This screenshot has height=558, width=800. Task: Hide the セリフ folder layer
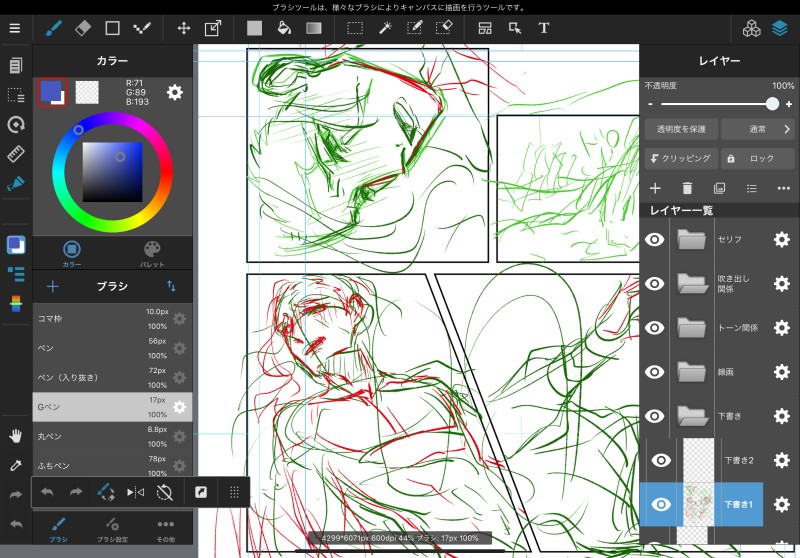coord(655,239)
